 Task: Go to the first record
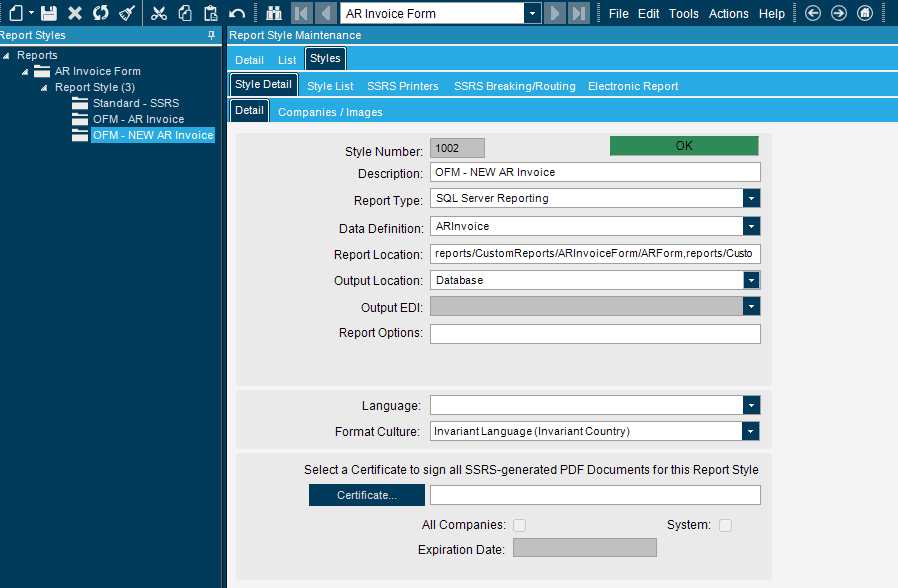click(x=301, y=13)
